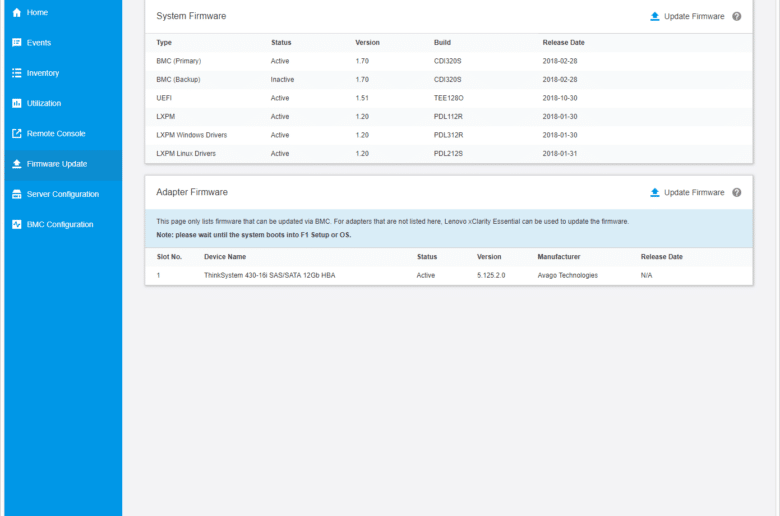This screenshot has width=780, height=516.
Task: Click the Server Configuration icon
Action: 16,194
